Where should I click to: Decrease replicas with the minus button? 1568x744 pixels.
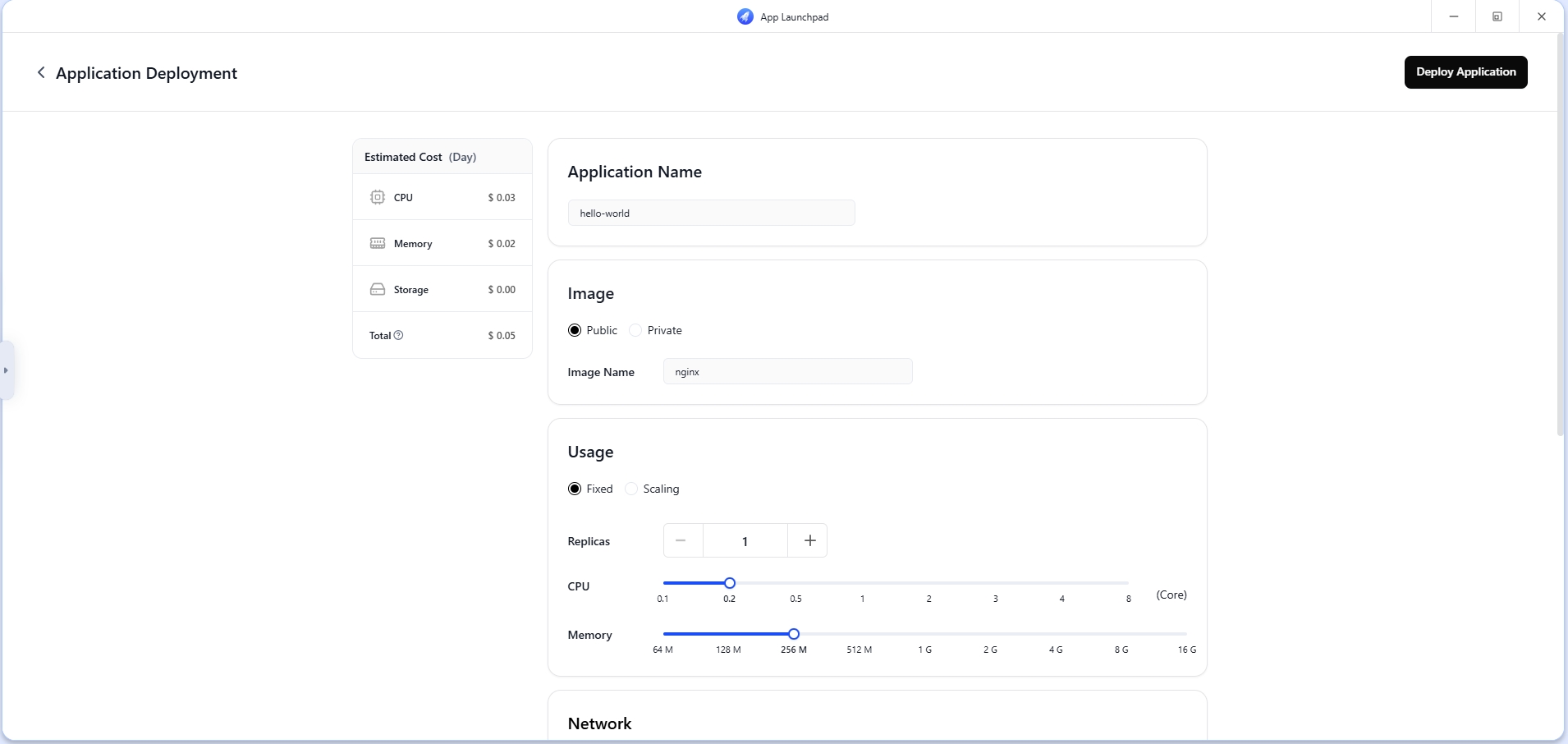(x=681, y=540)
